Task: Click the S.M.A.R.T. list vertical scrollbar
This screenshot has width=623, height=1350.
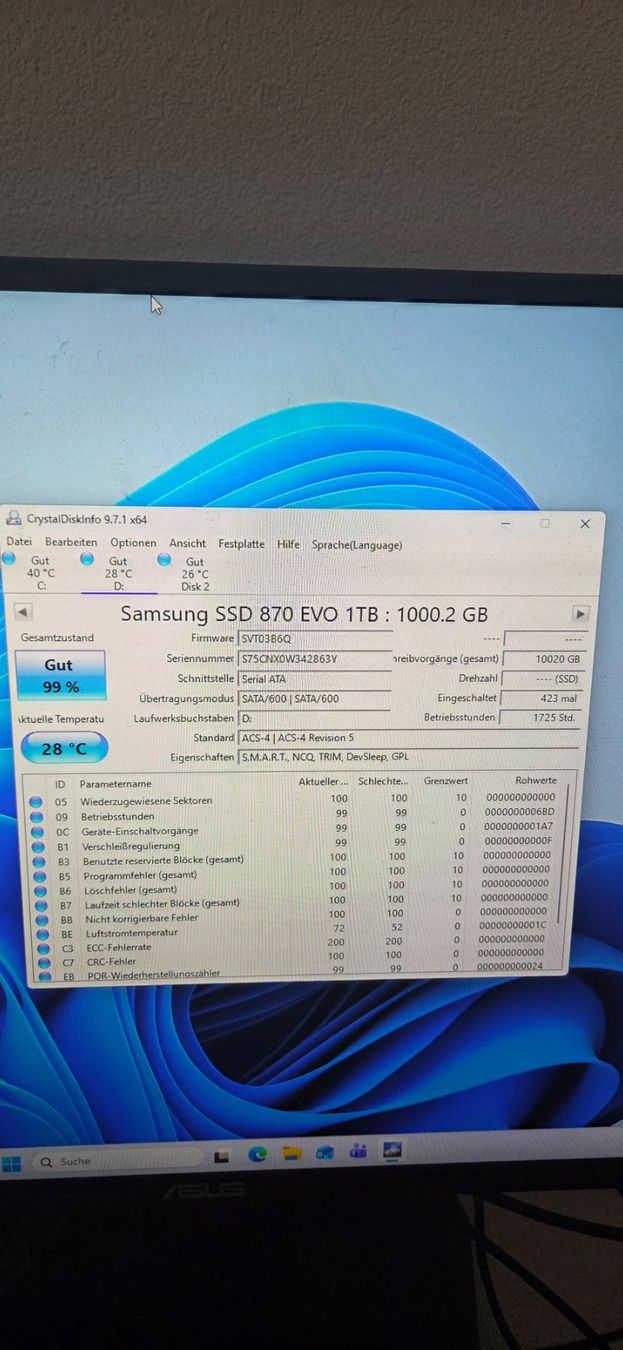Action: pos(564,856)
